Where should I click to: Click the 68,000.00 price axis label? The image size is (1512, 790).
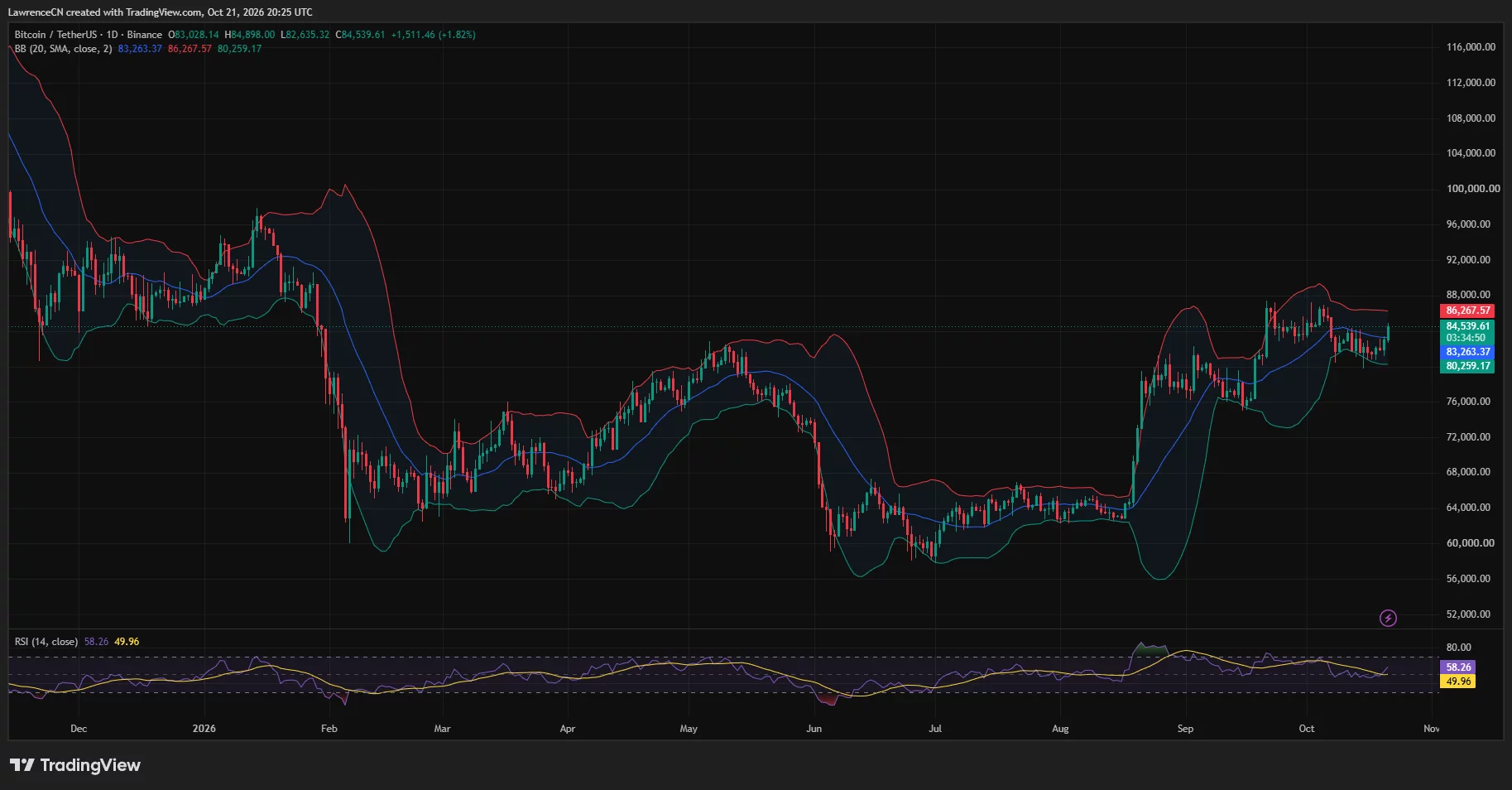point(1468,472)
